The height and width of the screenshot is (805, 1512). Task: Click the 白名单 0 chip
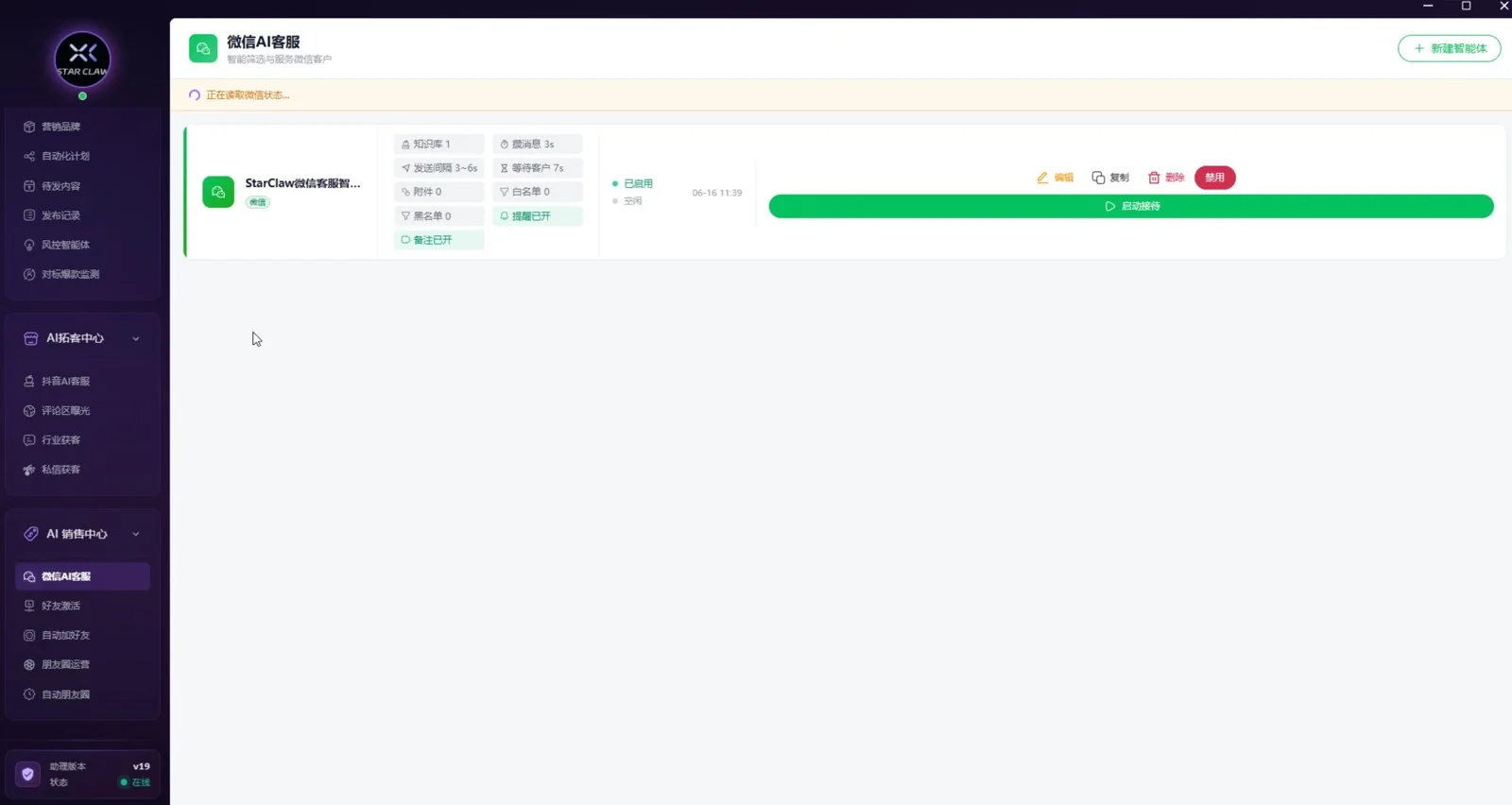coord(537,192)
